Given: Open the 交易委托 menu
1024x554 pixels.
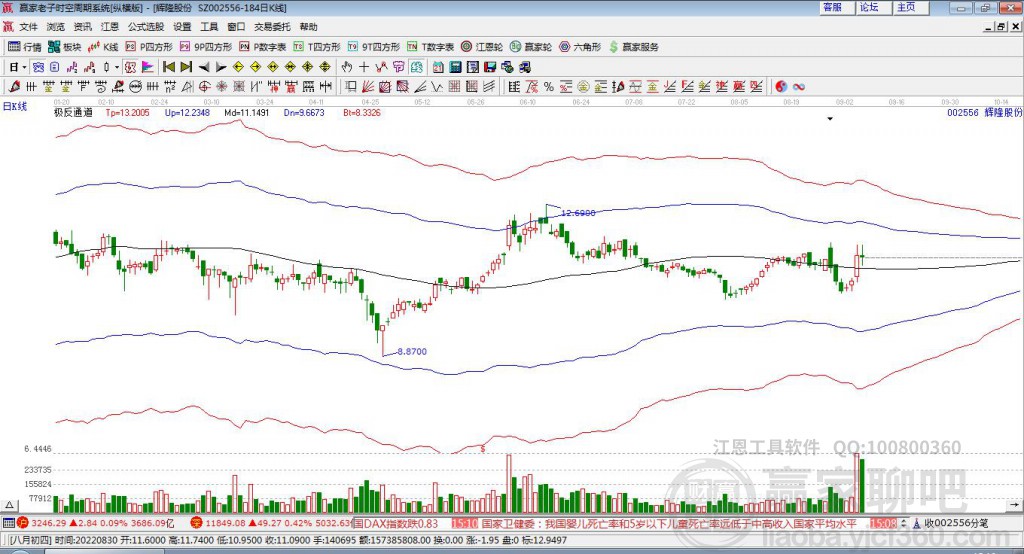Looking at the screenshot, I should (272, 27).
